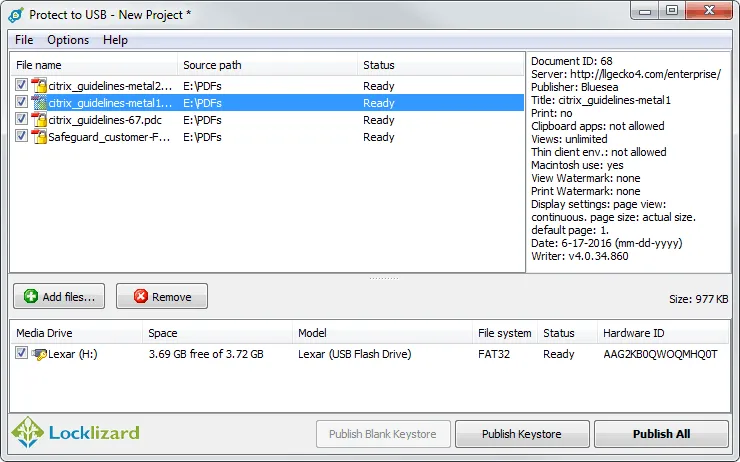The width and height of the screenshot is (740, 462).
Task: Open the Help menu
Action: [x=115, y=40]
